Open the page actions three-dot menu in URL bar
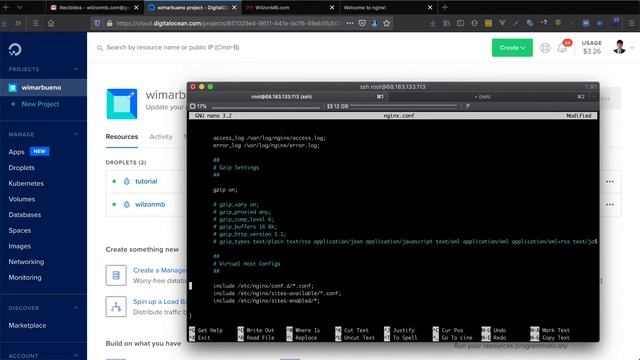 tap(350, 23)
